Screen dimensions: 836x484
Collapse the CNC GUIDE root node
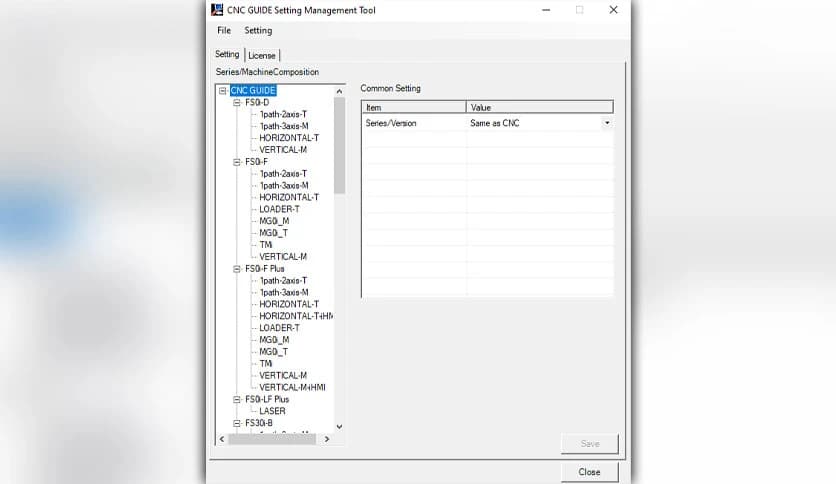(223, 91)
